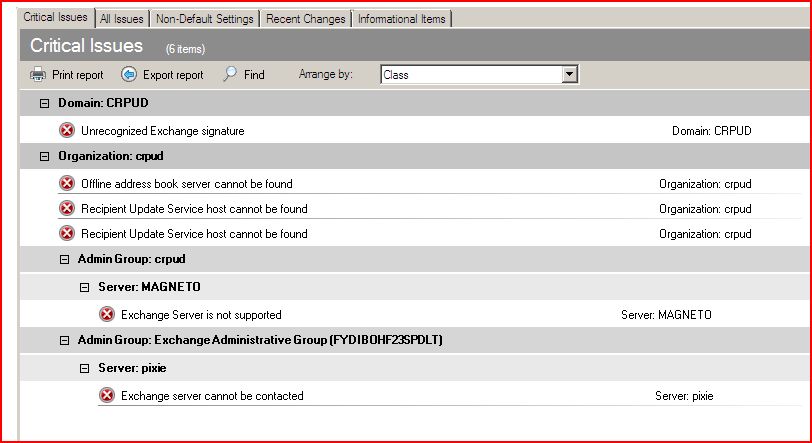Click error icon beside Exchange server cannot be contacted

tap(107, 395)
